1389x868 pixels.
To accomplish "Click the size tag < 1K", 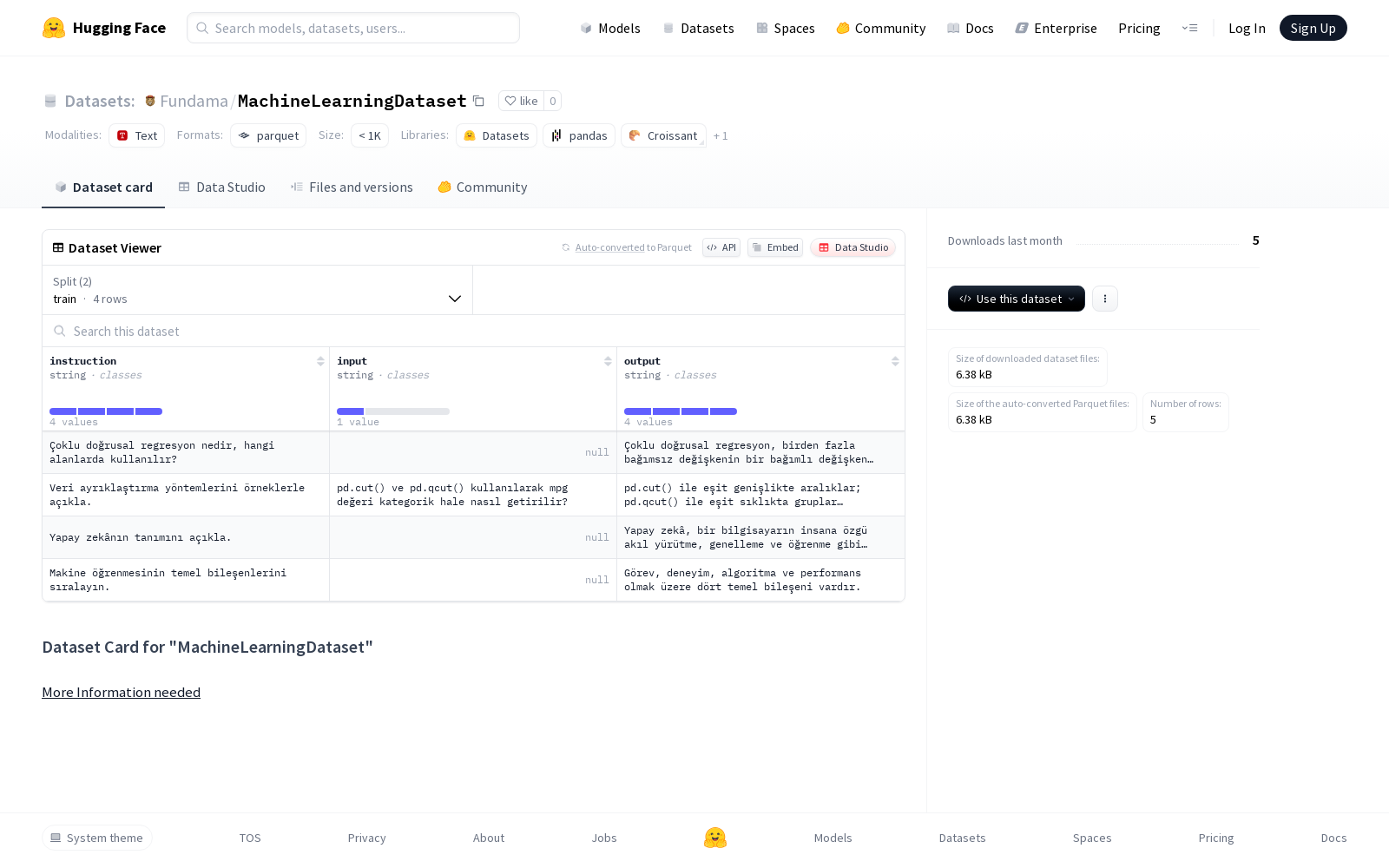I will [x=370, y=135].
